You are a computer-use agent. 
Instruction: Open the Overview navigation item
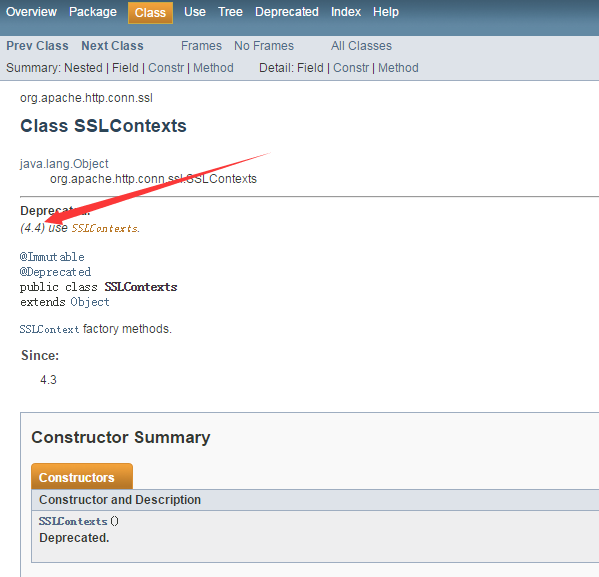coord(31,12)
